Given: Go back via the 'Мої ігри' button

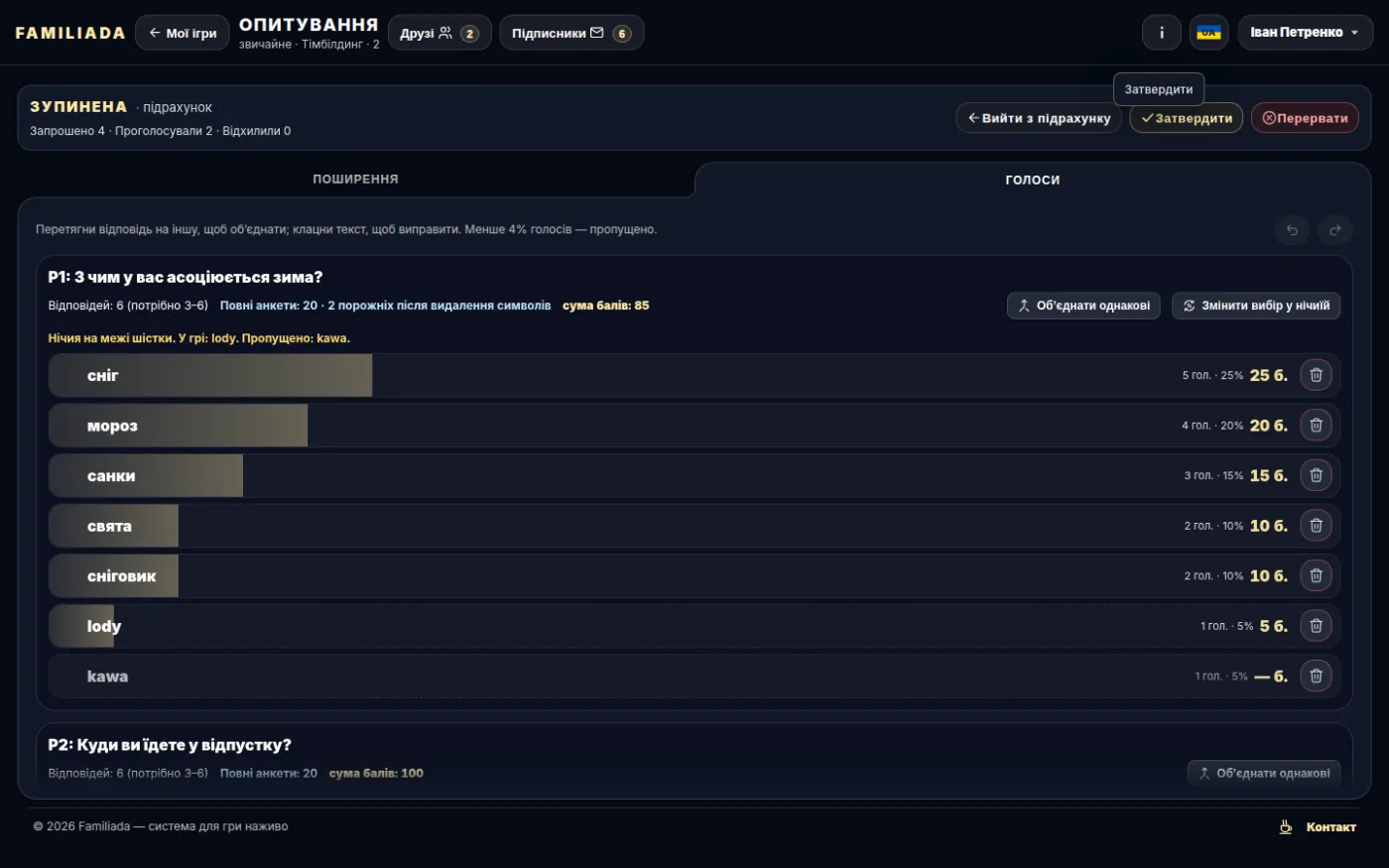Looking at the screenshot, I should tap(183, 33).
